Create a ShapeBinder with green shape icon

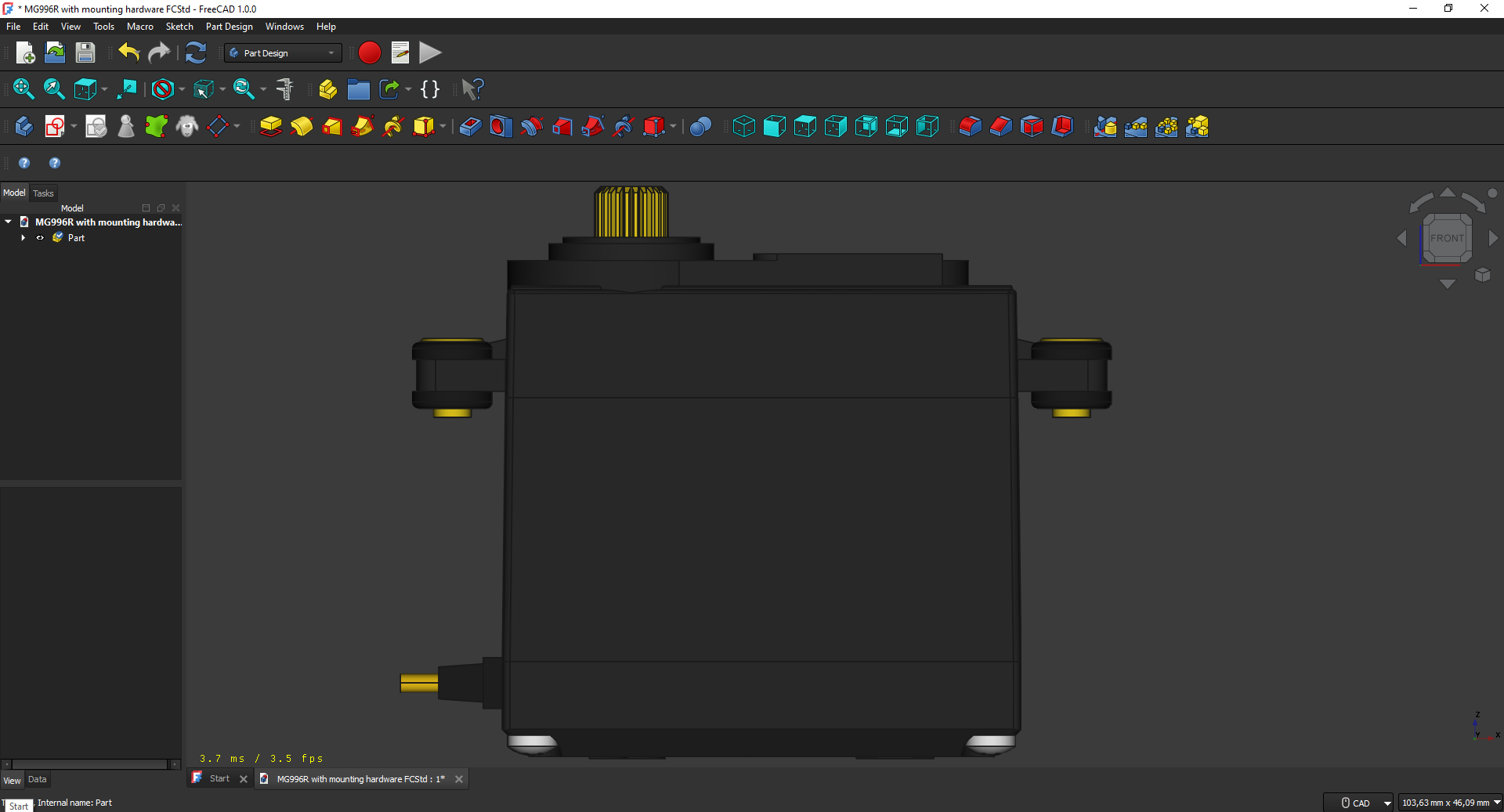coord(157,126)
